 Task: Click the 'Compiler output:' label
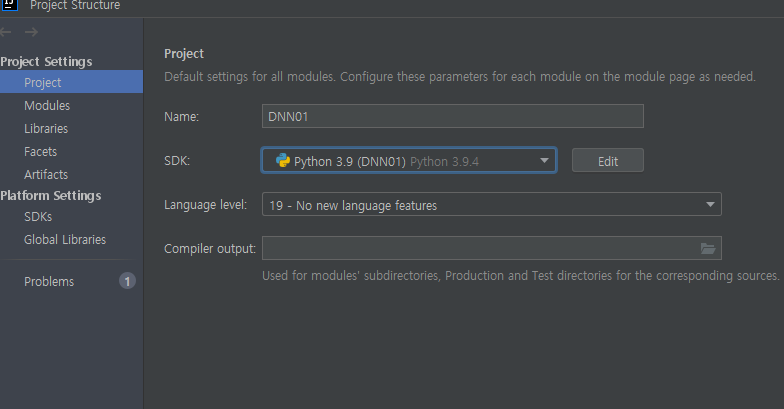[210, 248]
